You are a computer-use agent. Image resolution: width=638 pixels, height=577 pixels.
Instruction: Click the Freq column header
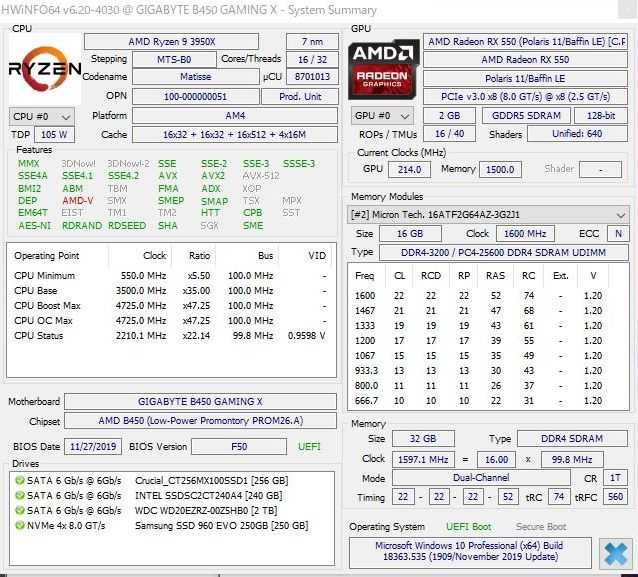(365, 276)
